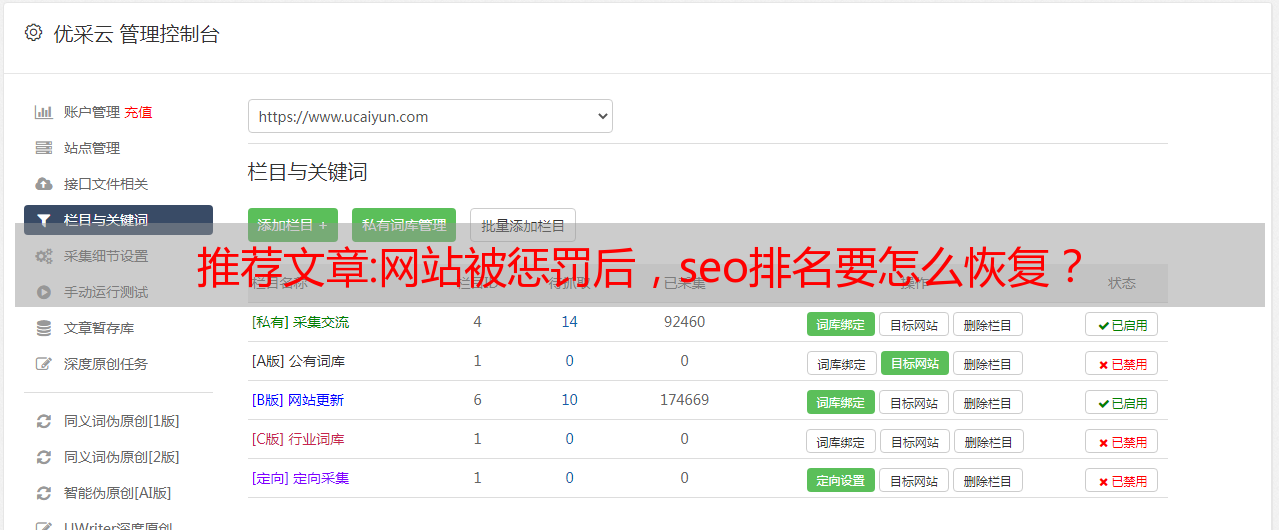Viewport: 1279px width, 530px height.
Task: Toggle 已禁用 status for 定向采集
Action: point(1122,480)
